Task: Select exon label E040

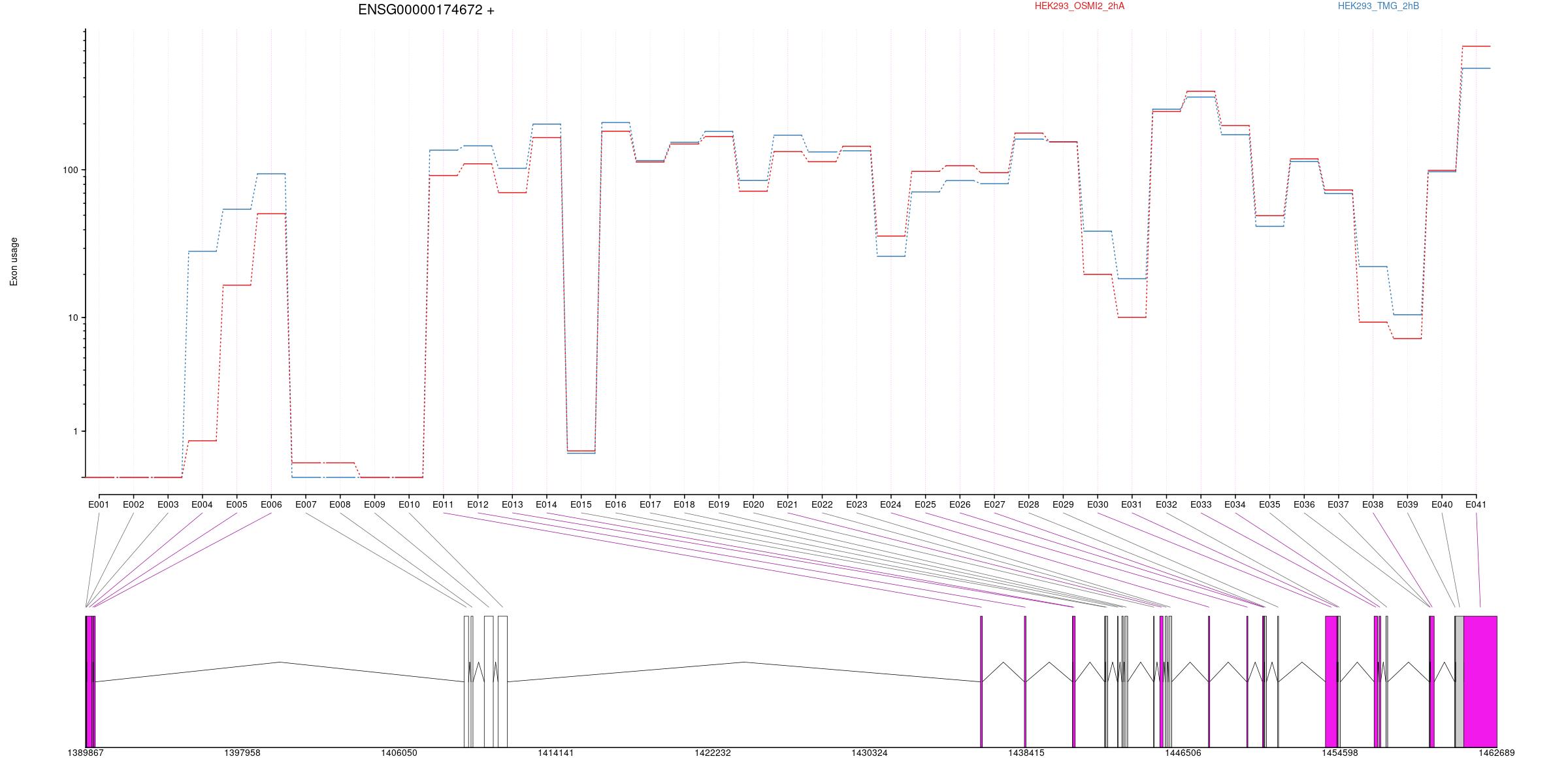Action: pyautogui.click(x=1442, y=504)
